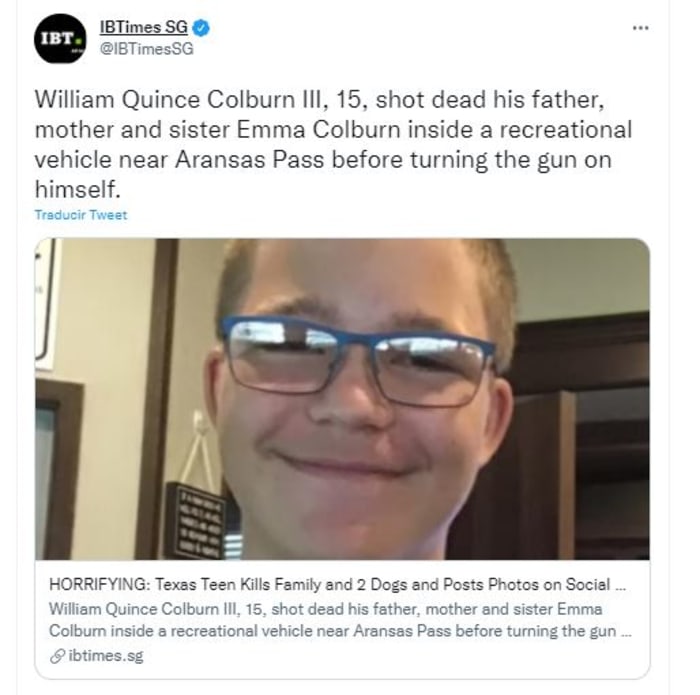Open the three-dot more options menu
Screen dimensions: 700x695
click(x=640, y=28)
